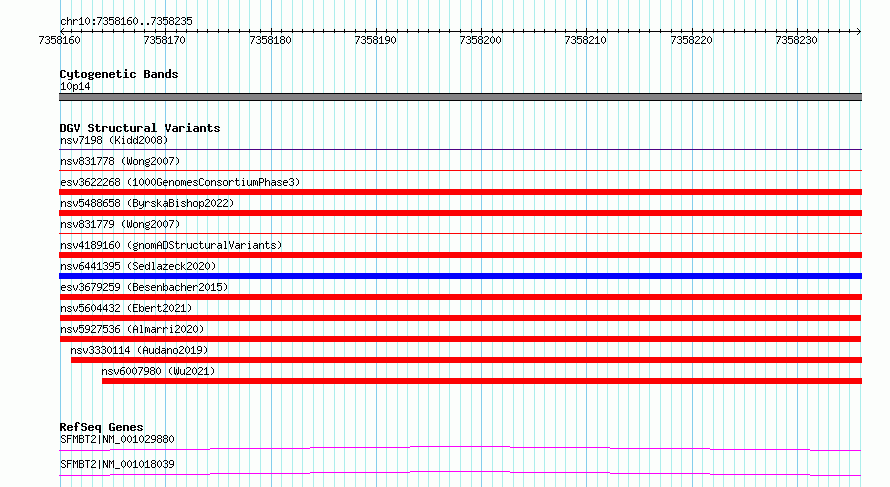
Task: Click the blue bar for nsv6441395
Action: coord(460,276)
